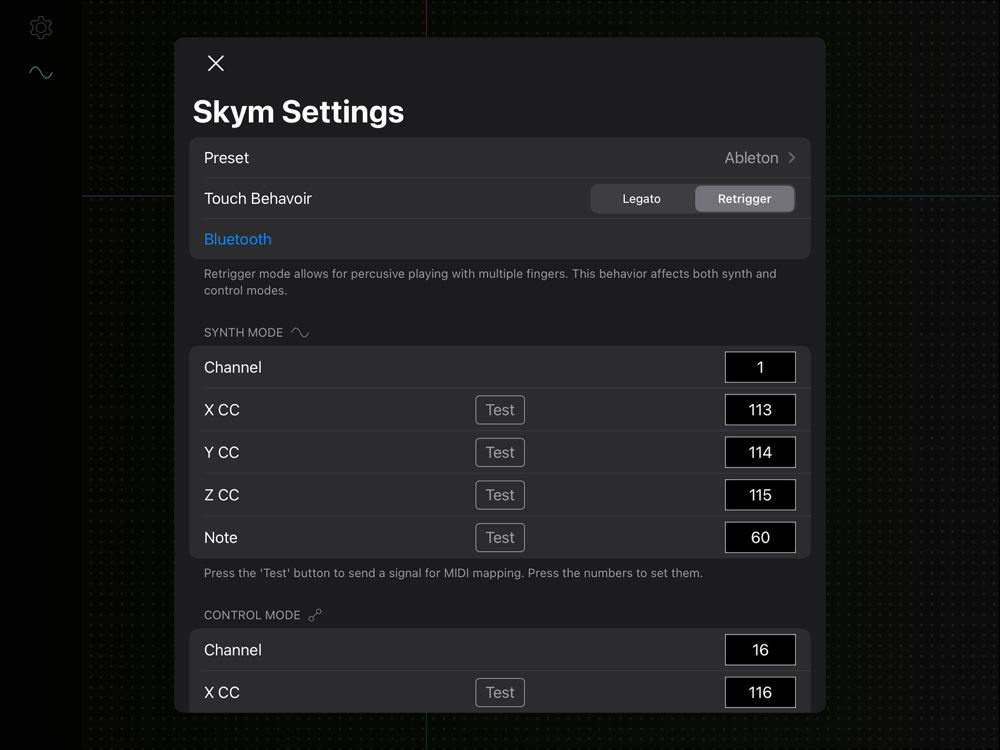The image size is (1000, 750).
Task: Open the settings gear in sidebar
Action: 41,27
